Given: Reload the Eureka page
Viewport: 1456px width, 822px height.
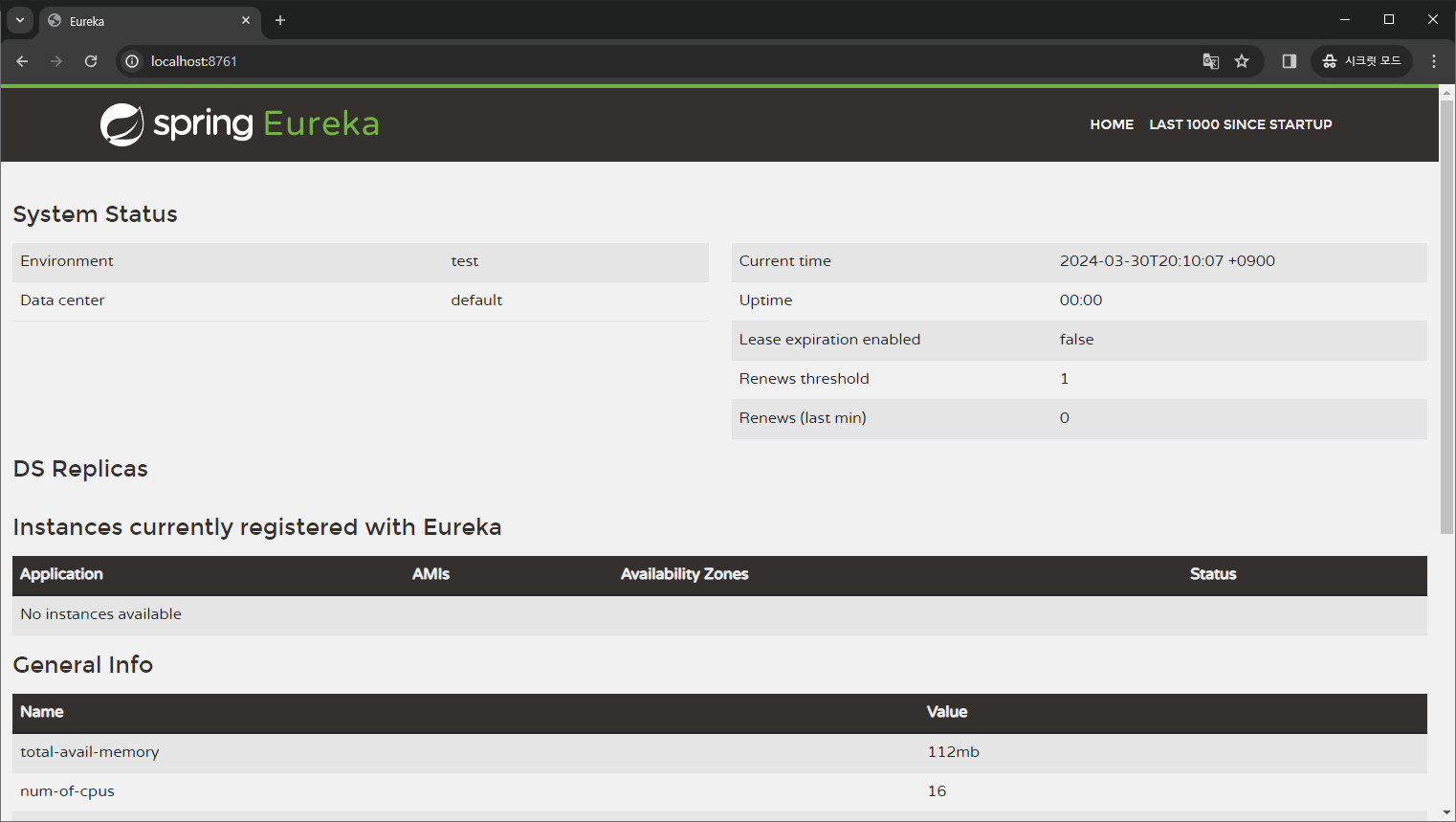Looking at the screenshot, I should 91,61.
